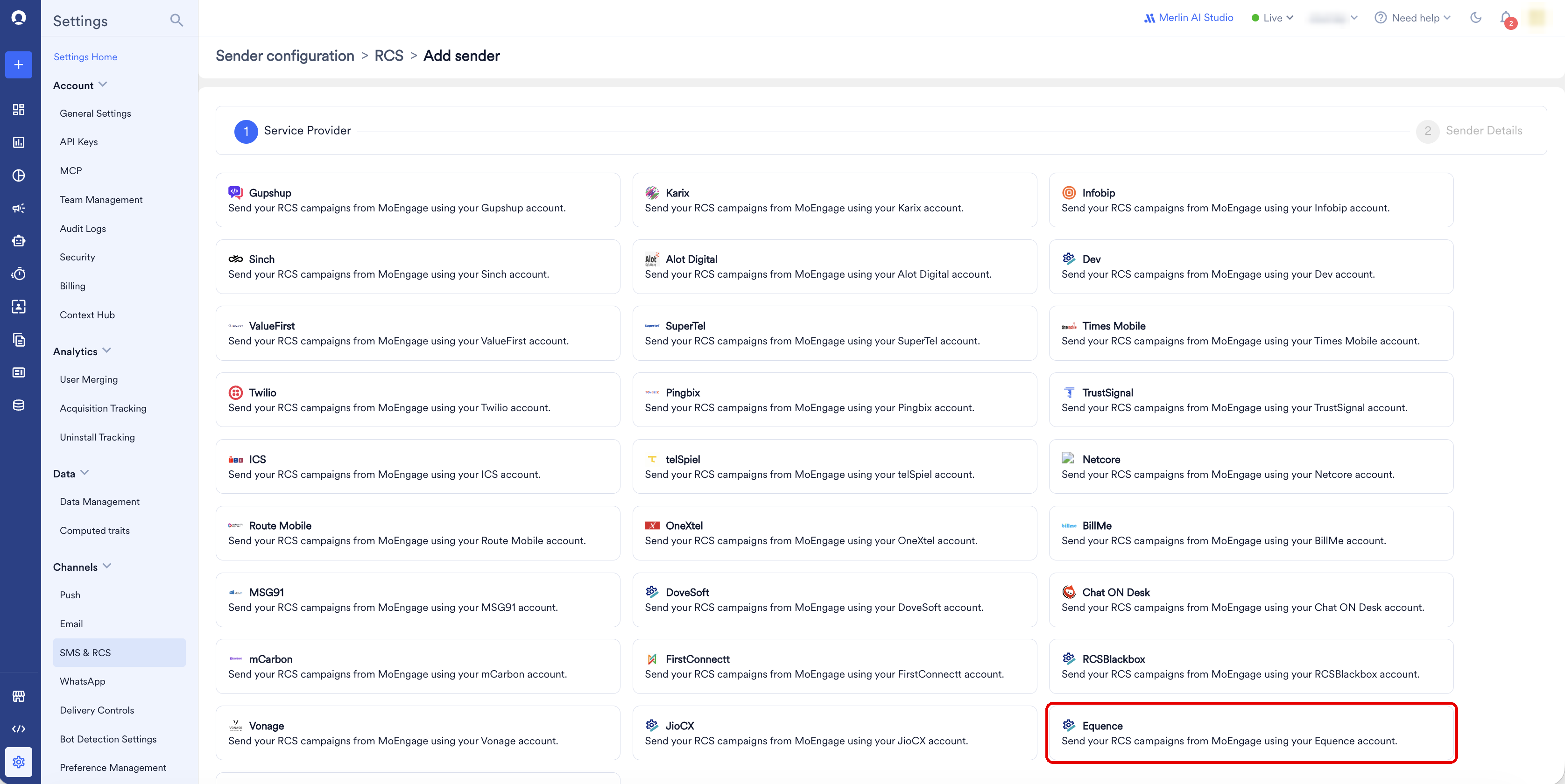Open the megaphone campaigns icon
This screenshot has height=784, width=1565.
click(x=19, y=208)
